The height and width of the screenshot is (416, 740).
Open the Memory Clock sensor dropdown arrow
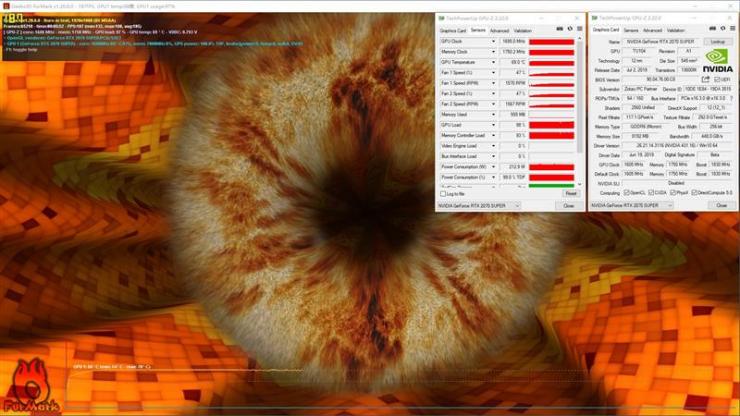494,52
